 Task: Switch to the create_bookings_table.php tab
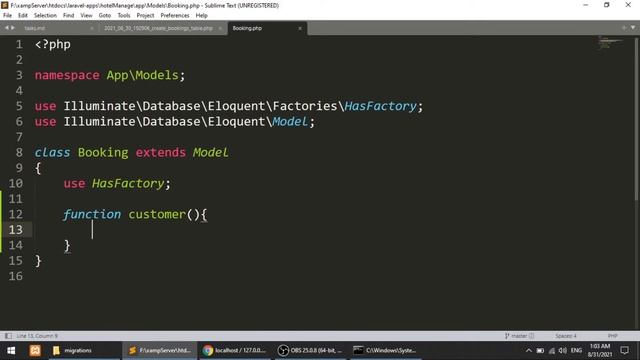point(161,28)
